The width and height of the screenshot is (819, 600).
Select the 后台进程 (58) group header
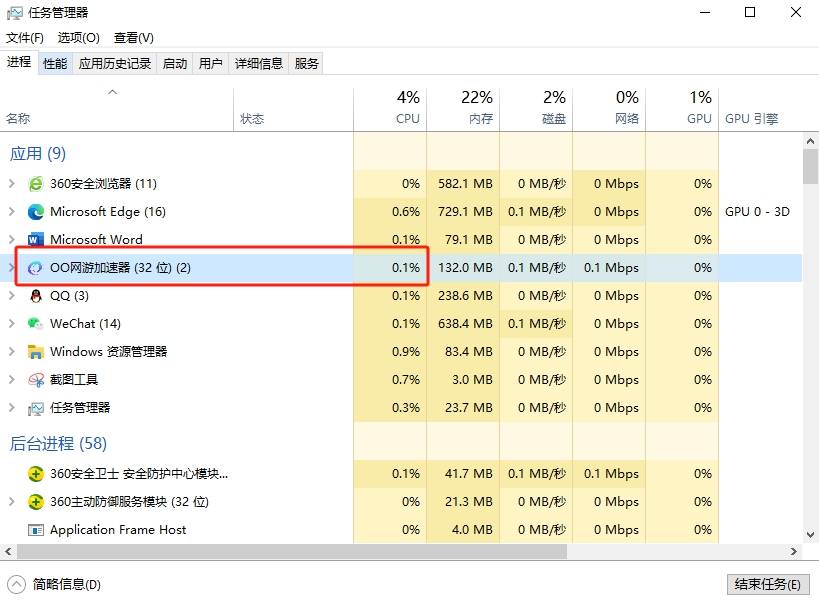(58, 444)
